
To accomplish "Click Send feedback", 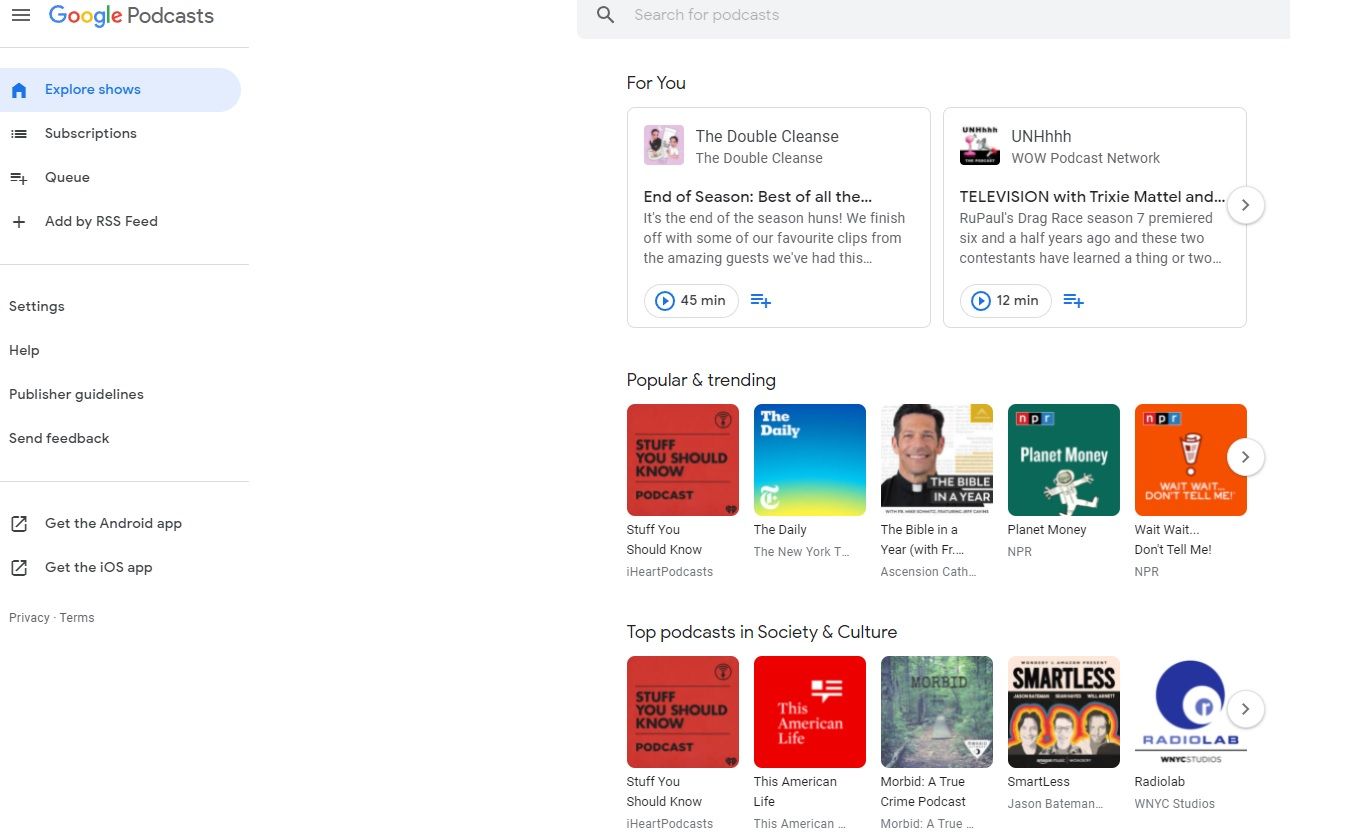I will [x=59, y=439].
